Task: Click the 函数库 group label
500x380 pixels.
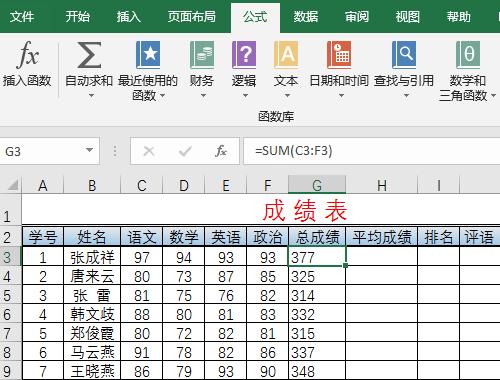Action: click(276, 116)
